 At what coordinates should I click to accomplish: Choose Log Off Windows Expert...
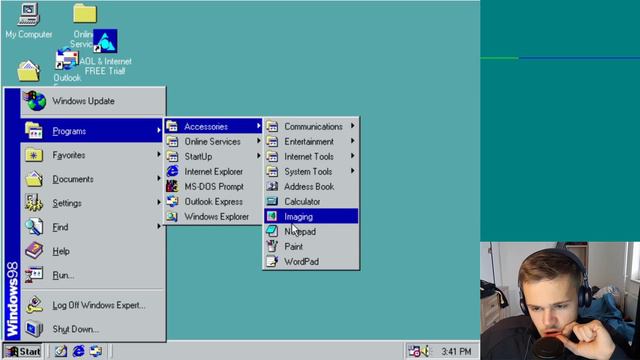tap(93, 305)
